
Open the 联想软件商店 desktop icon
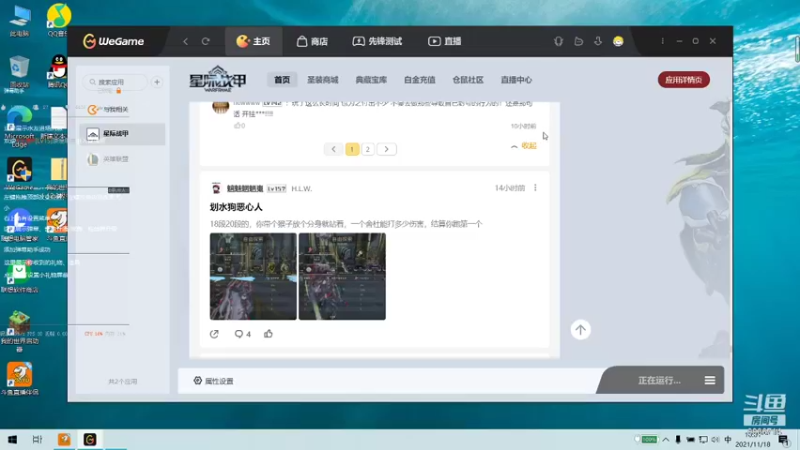[19, 279]
